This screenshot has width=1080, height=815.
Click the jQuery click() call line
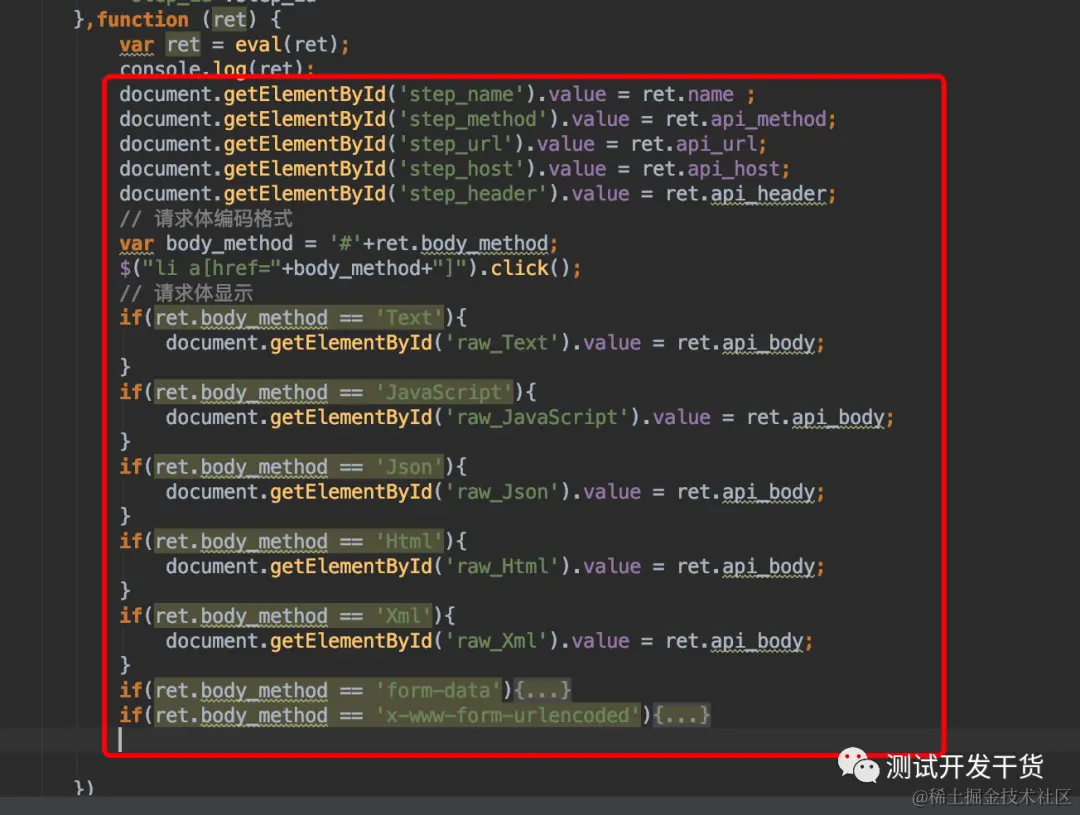pyautogui.click(x=350, y=268)
